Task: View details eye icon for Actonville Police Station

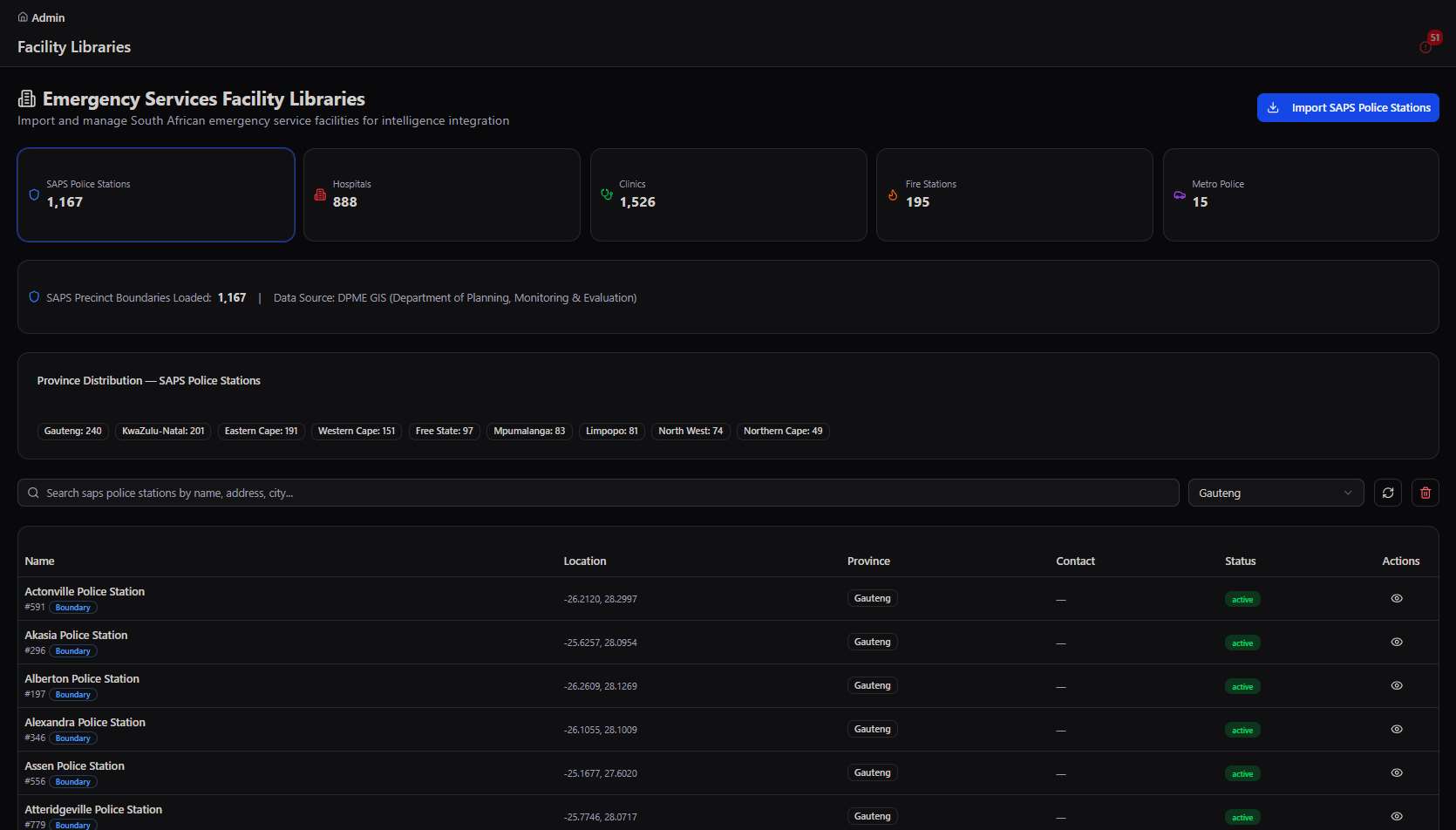Action: click(1397, 598)
